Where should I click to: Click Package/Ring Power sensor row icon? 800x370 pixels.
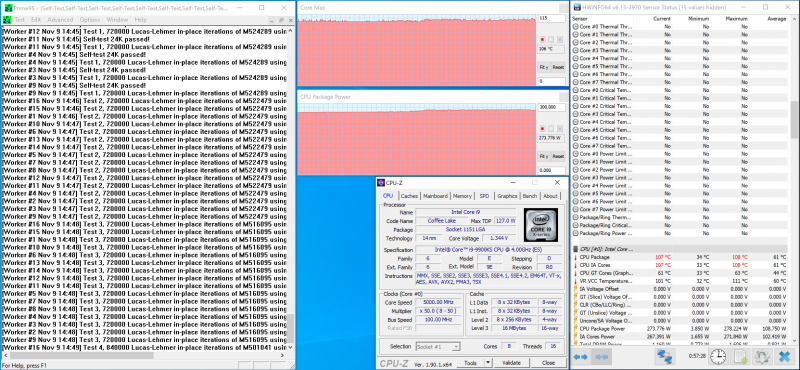click(x=576, y=233)
